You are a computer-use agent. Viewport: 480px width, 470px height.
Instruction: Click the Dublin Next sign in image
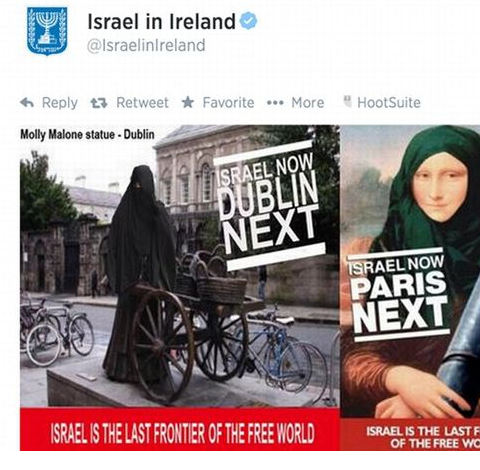click(x=269, y=205)
